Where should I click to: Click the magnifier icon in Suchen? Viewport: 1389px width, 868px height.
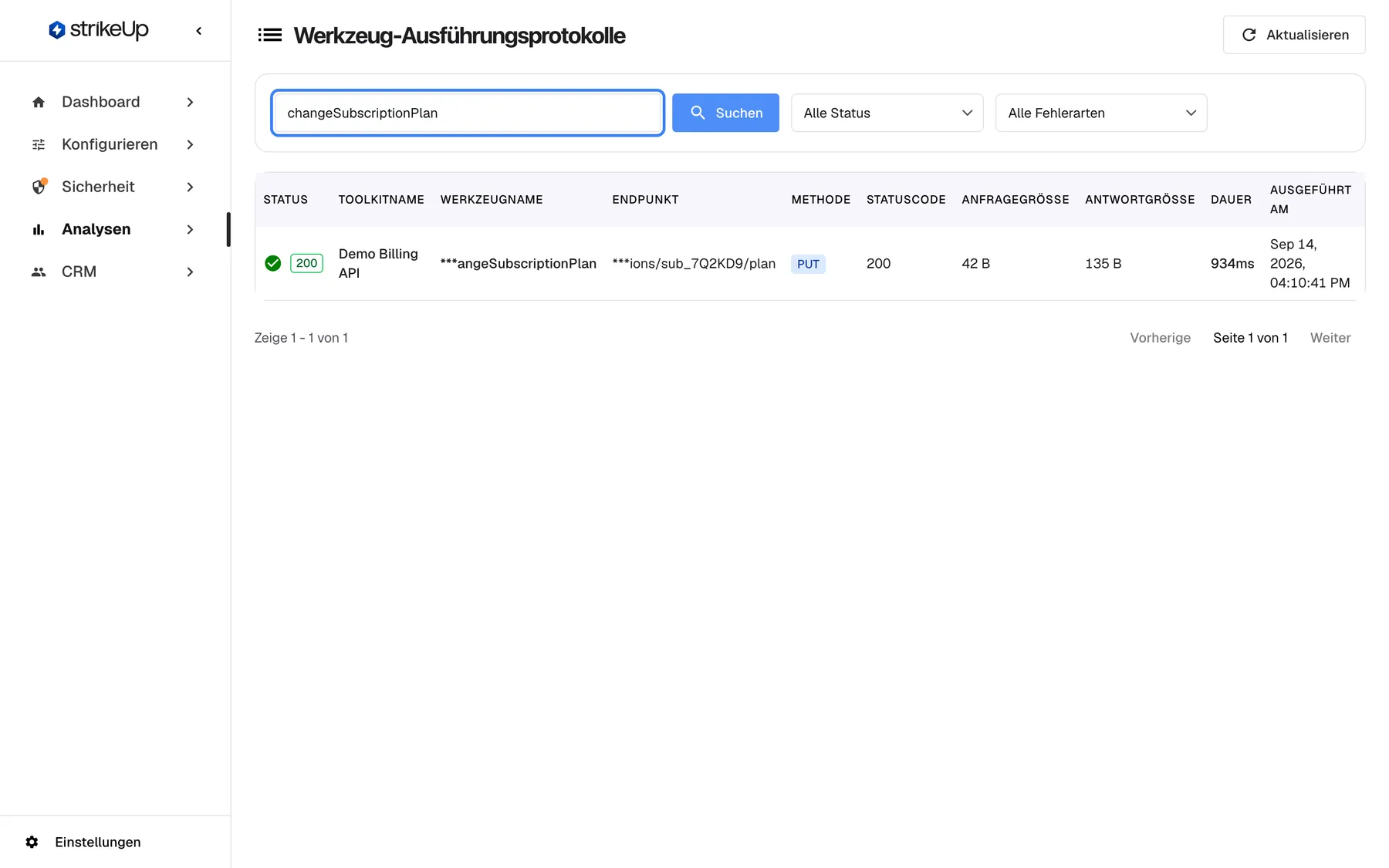(x=698, y=113)
